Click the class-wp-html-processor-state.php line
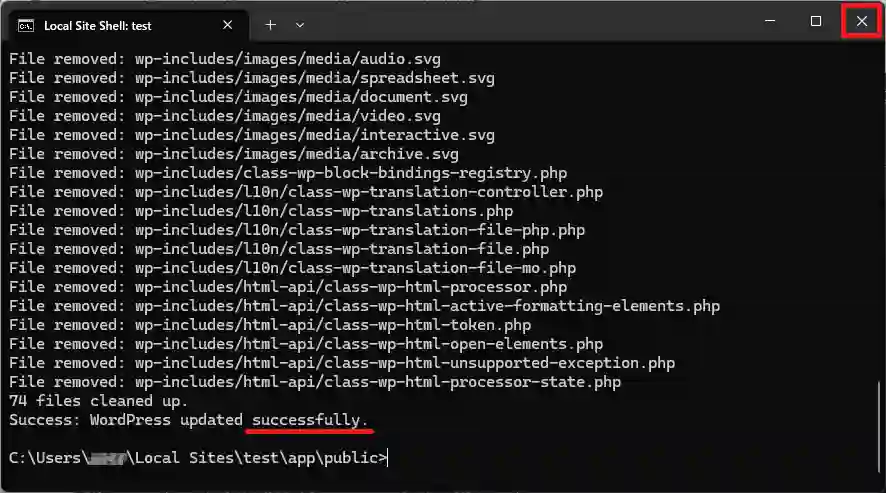Viewport: 886px width, 493px height. [314, 382]
